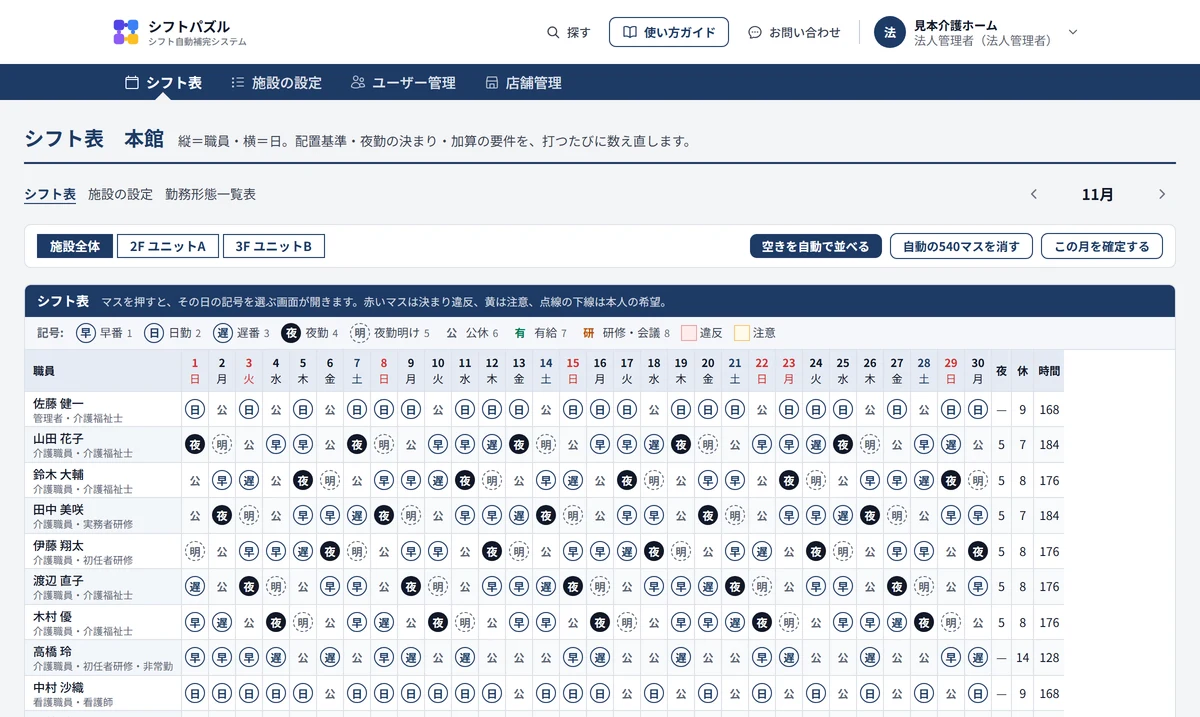Click day 15 日 column header

point(573,371)
